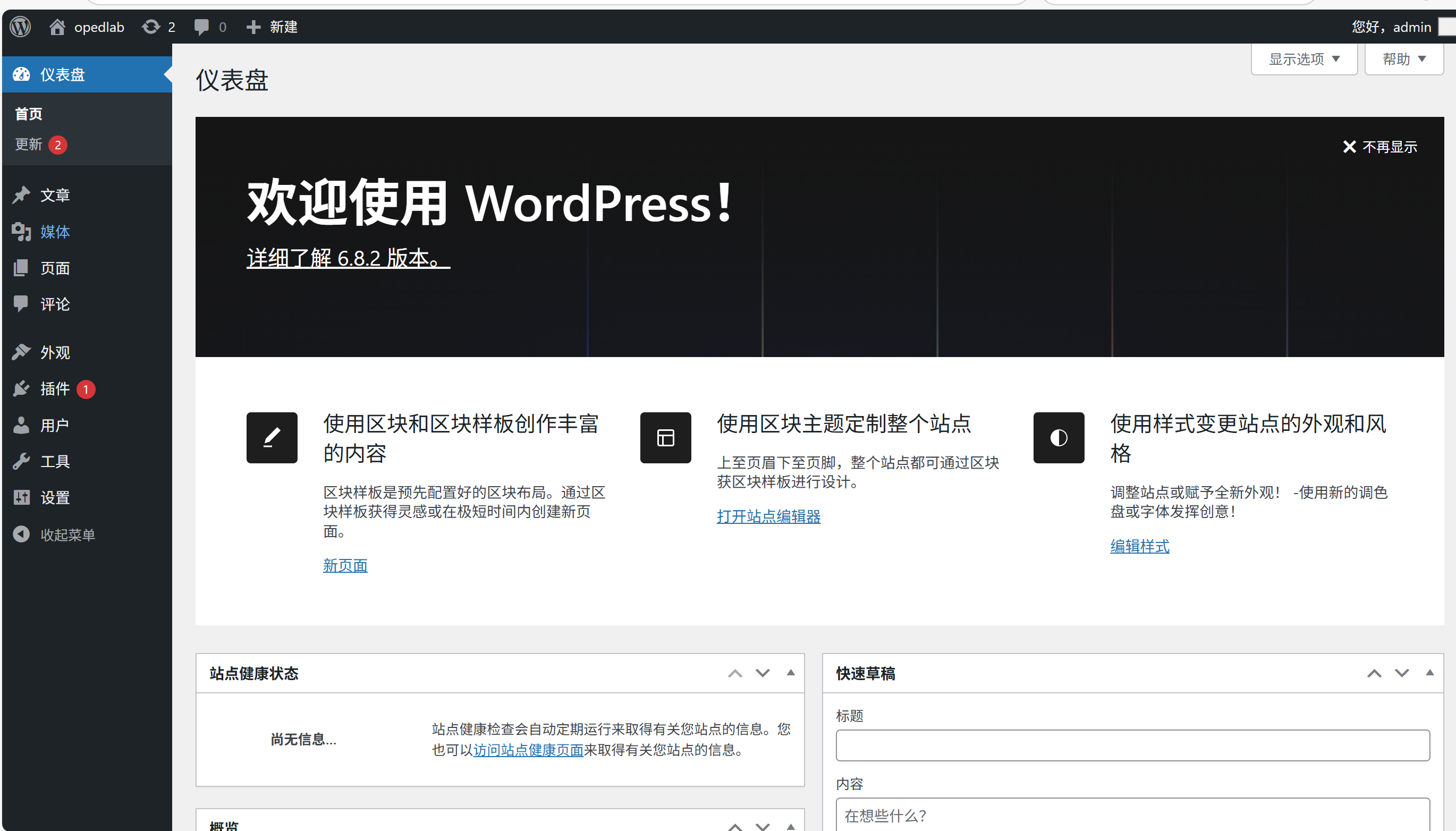The height and width of the screenshot is (831, 1456).
Task: Click the 新建 text in admin bar
Action: point(284,27)
